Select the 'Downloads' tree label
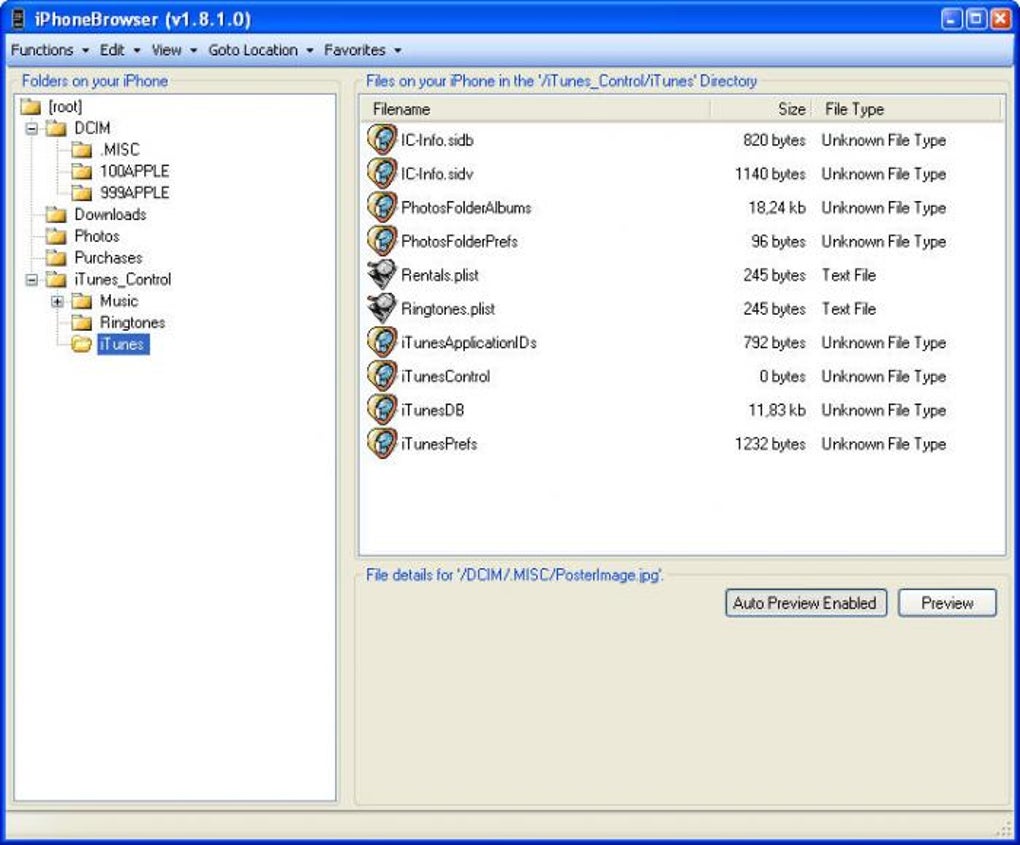This screenshot has height=845, width=1020. point(110,215)
